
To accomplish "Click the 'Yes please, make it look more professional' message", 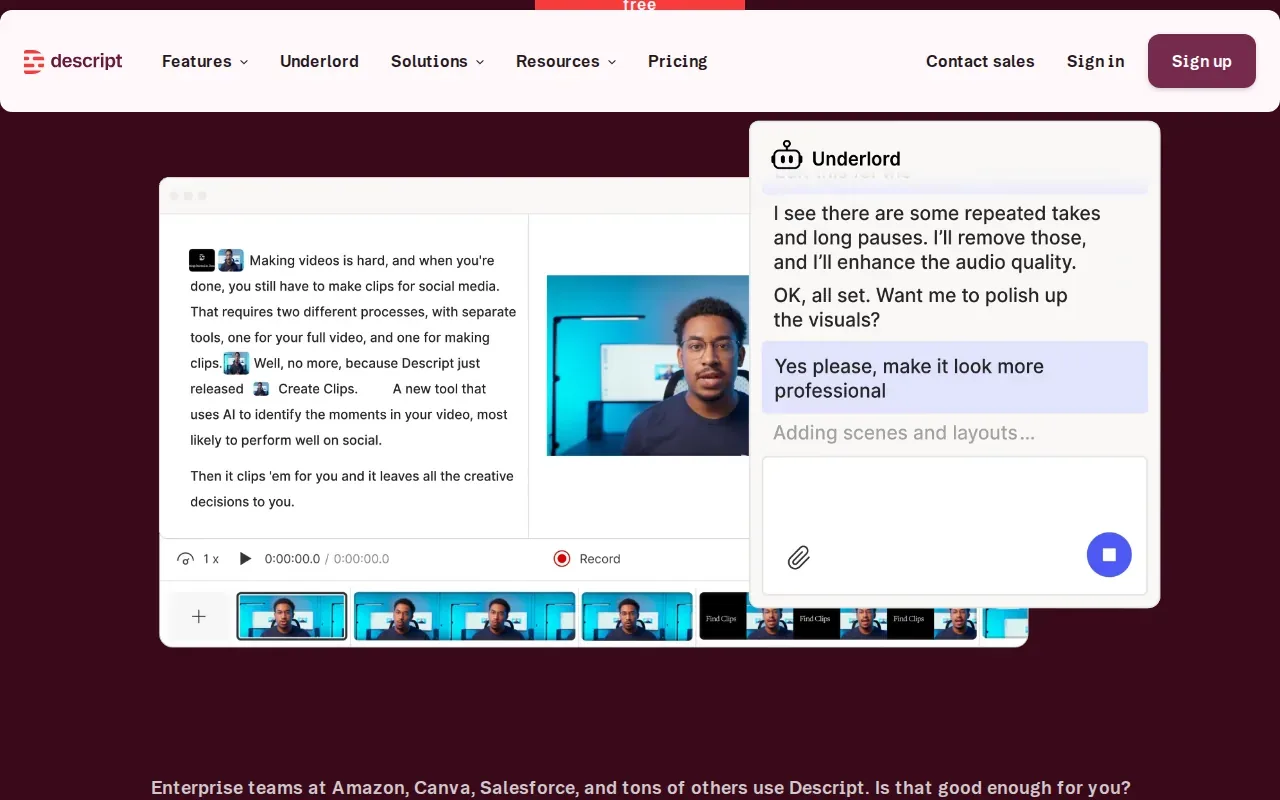I will 954,378.
